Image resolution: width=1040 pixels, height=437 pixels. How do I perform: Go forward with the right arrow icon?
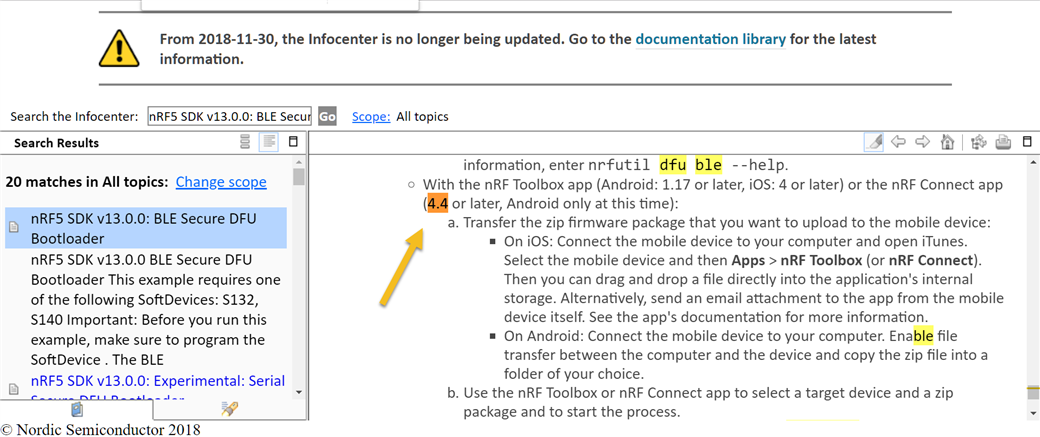(923, 142)
